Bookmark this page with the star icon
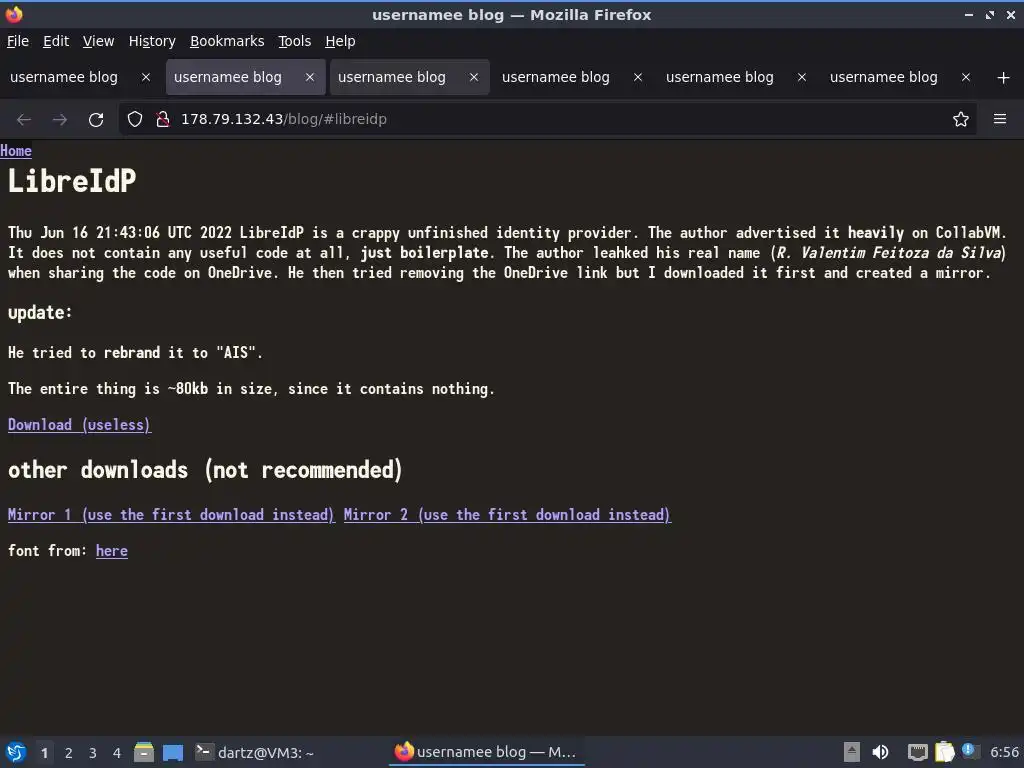 pos(961,119)
